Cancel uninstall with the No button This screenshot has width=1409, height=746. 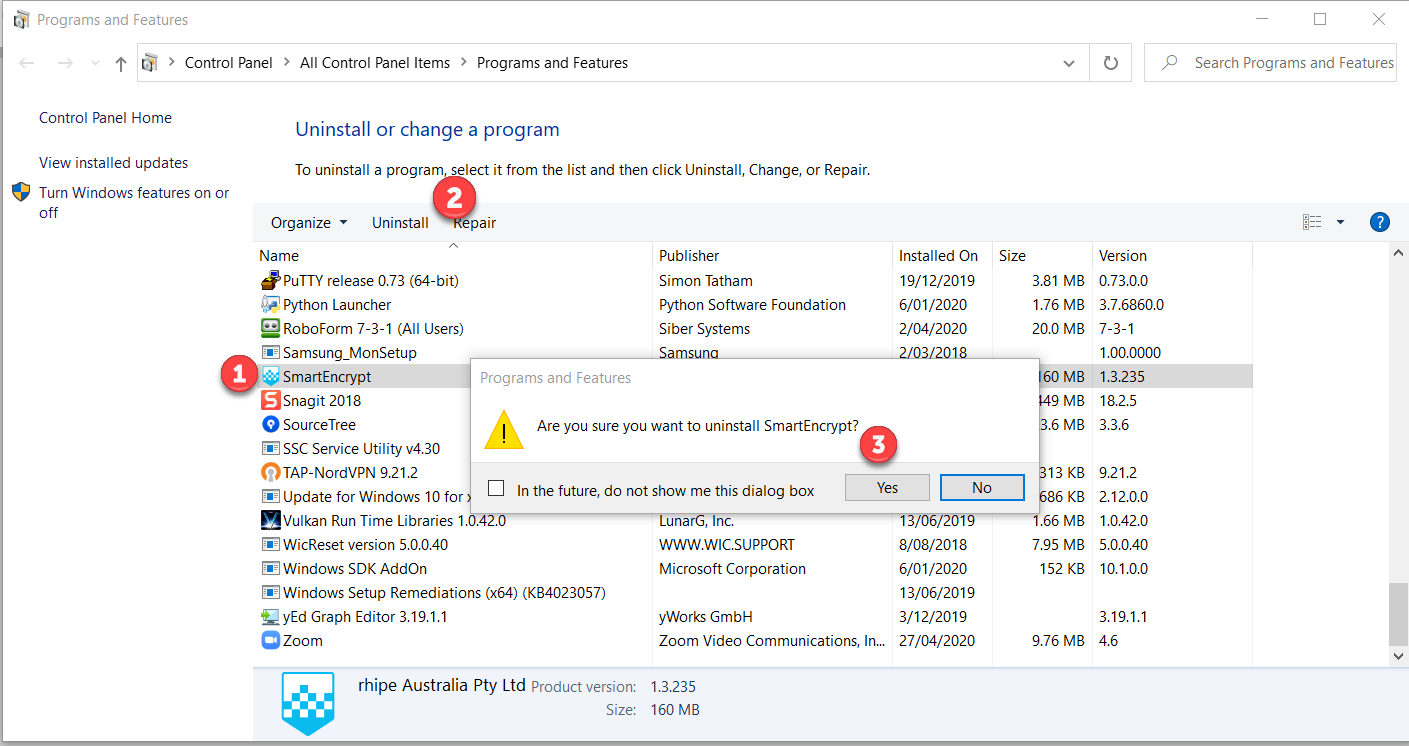982,488
